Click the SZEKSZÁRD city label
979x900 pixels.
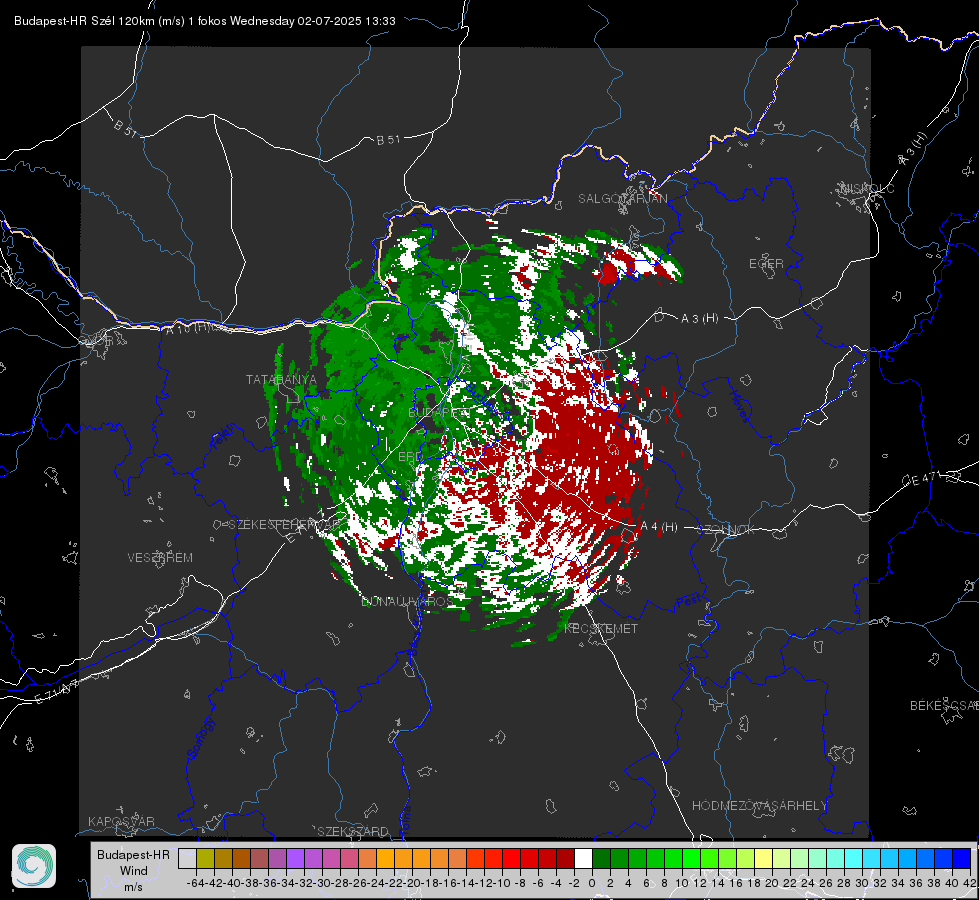pos(353,831)
